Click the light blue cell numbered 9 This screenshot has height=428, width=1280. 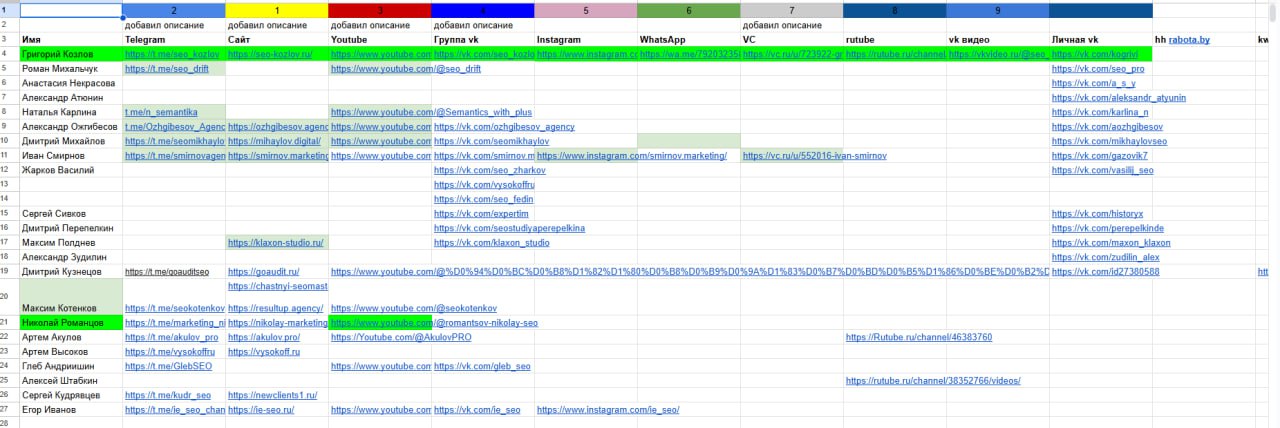(998, 10)
